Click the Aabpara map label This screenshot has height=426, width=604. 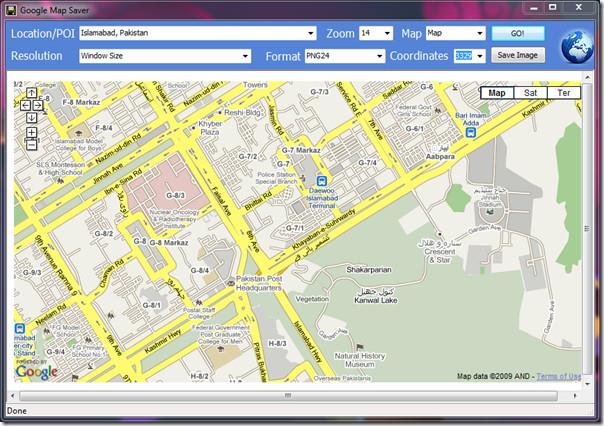coord(440,156)
